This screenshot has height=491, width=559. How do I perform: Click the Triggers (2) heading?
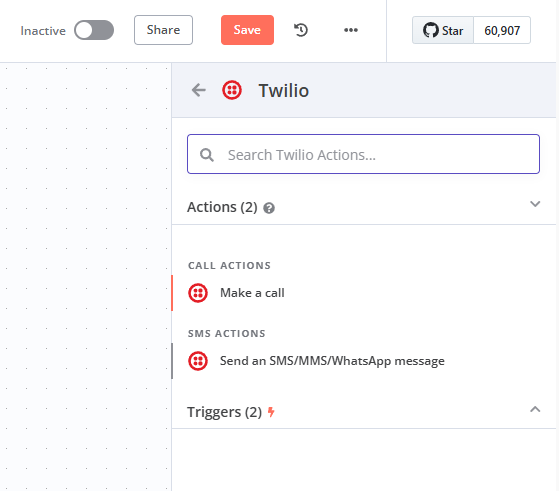225,412
